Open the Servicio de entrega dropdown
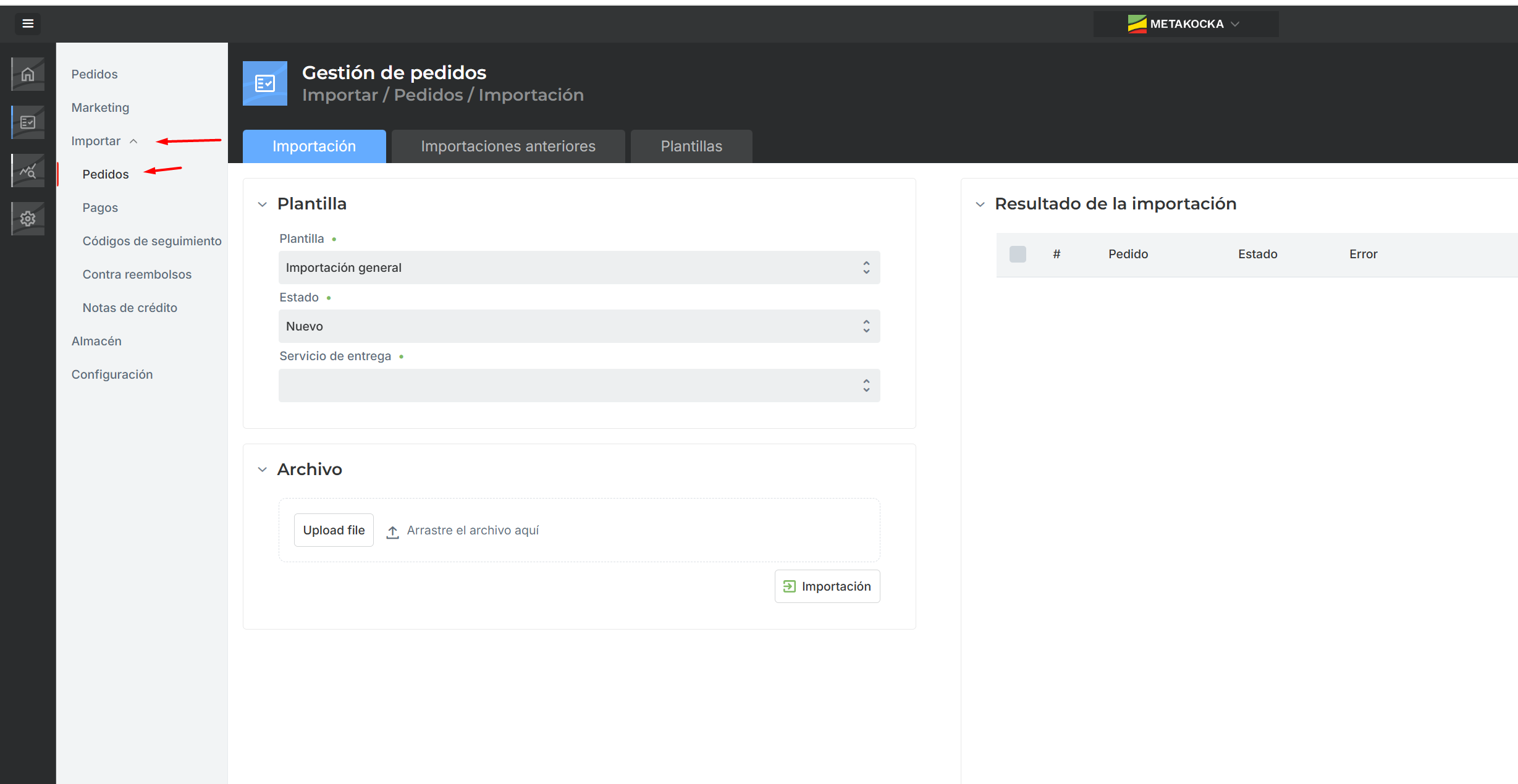 (579, 386)
